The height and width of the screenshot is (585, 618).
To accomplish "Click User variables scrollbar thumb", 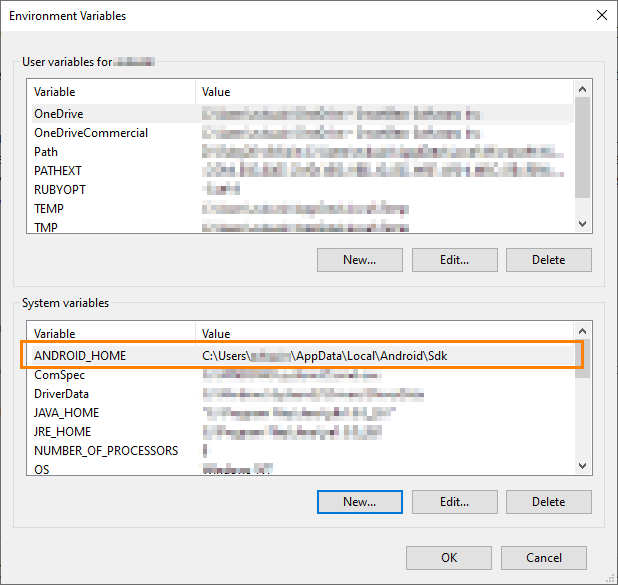I will point(582,148).
